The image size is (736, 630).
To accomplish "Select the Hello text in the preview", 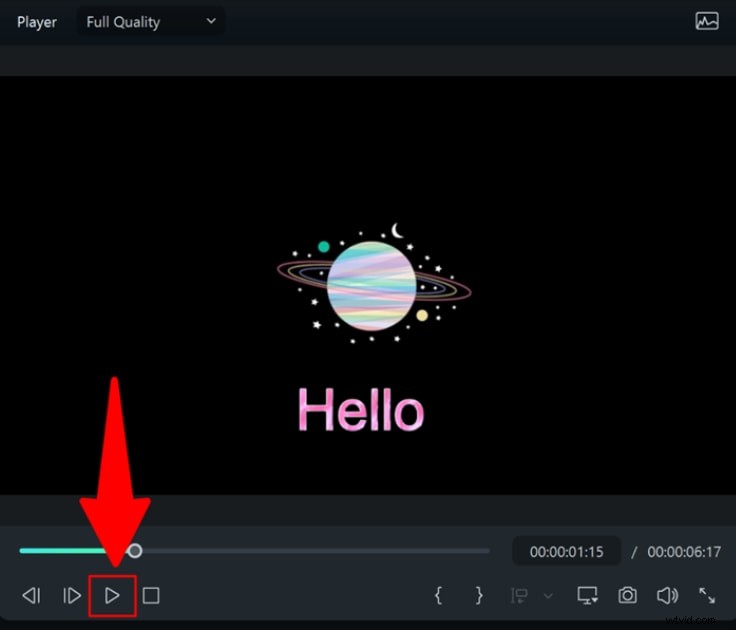I will 361,410.
